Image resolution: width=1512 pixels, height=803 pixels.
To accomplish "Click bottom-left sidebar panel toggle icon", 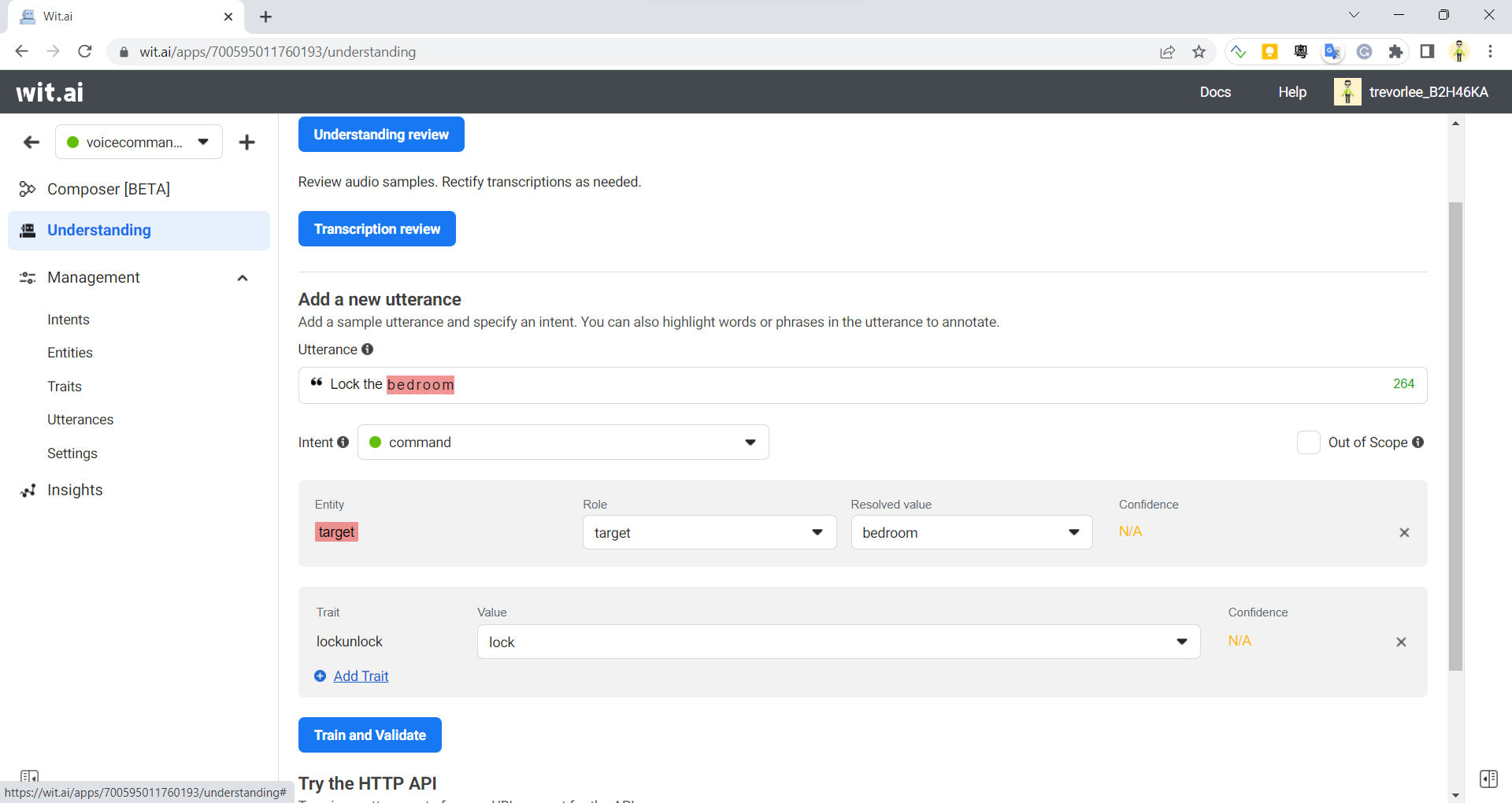I will click(x=29, y=776).
